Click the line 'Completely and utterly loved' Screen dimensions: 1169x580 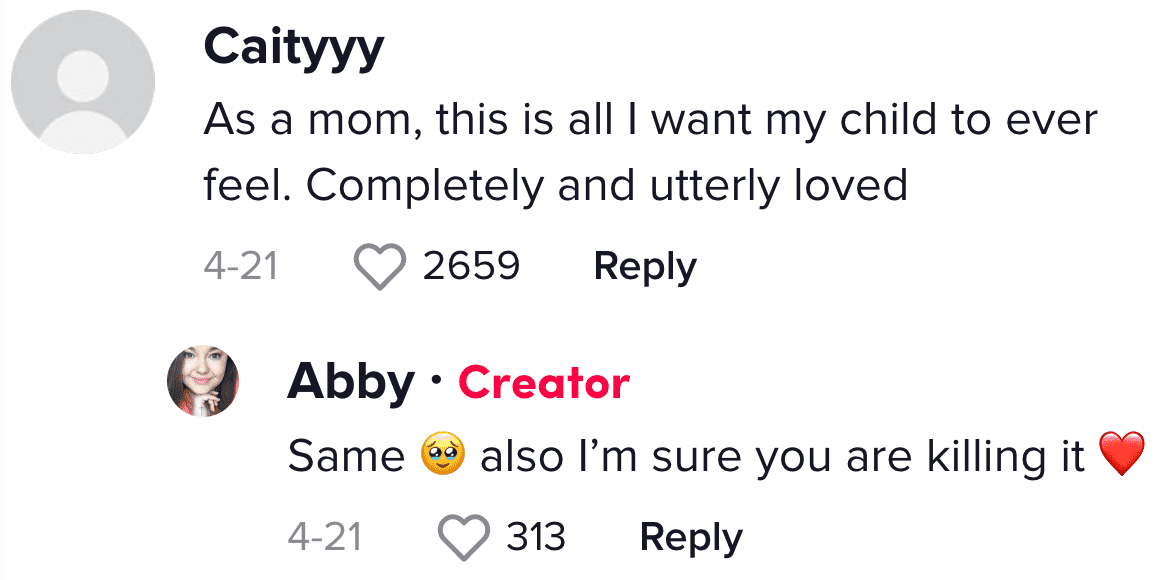coord(607,186)
